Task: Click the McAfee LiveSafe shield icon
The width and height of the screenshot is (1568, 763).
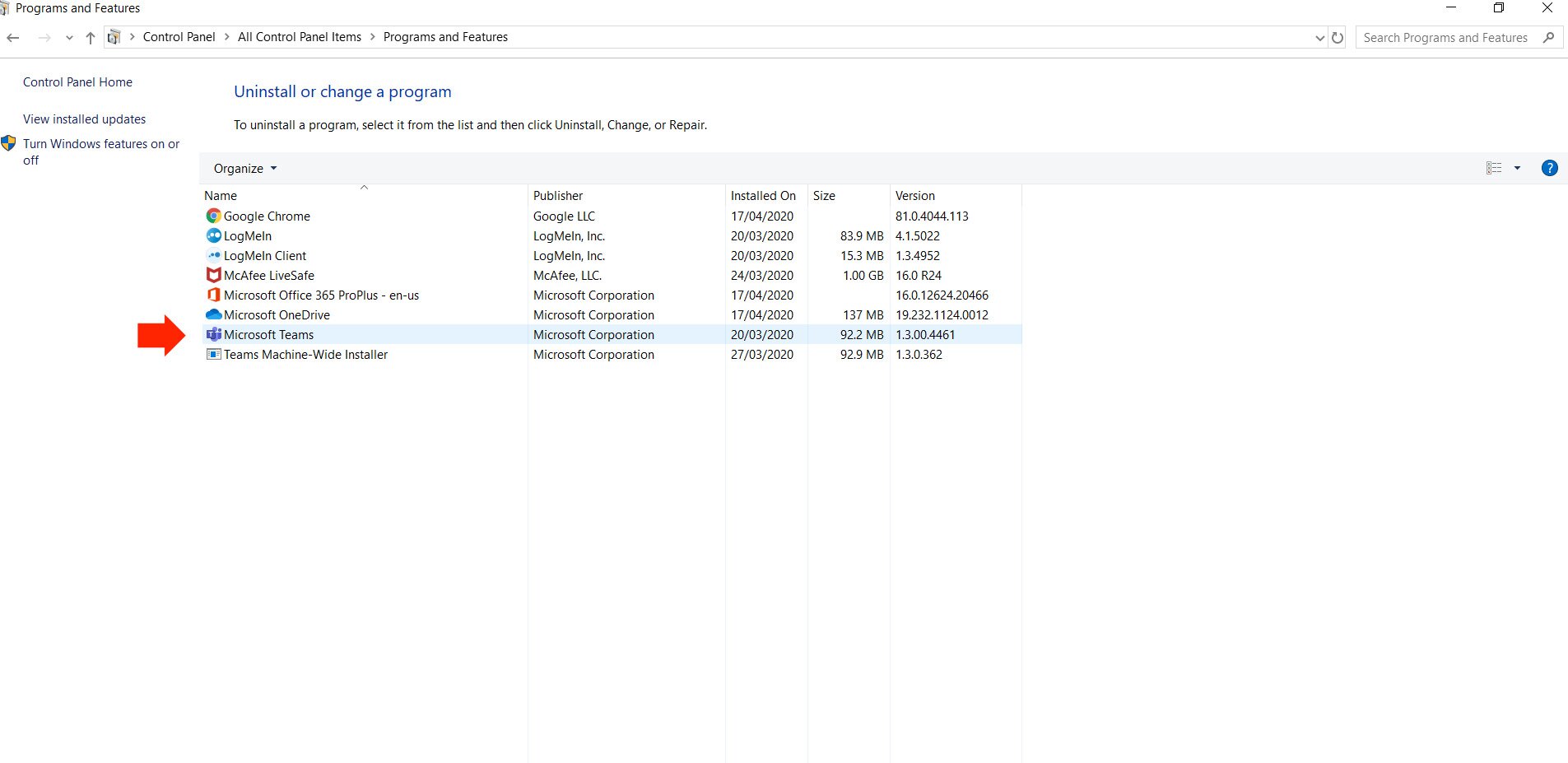Action: pos(213,275)
